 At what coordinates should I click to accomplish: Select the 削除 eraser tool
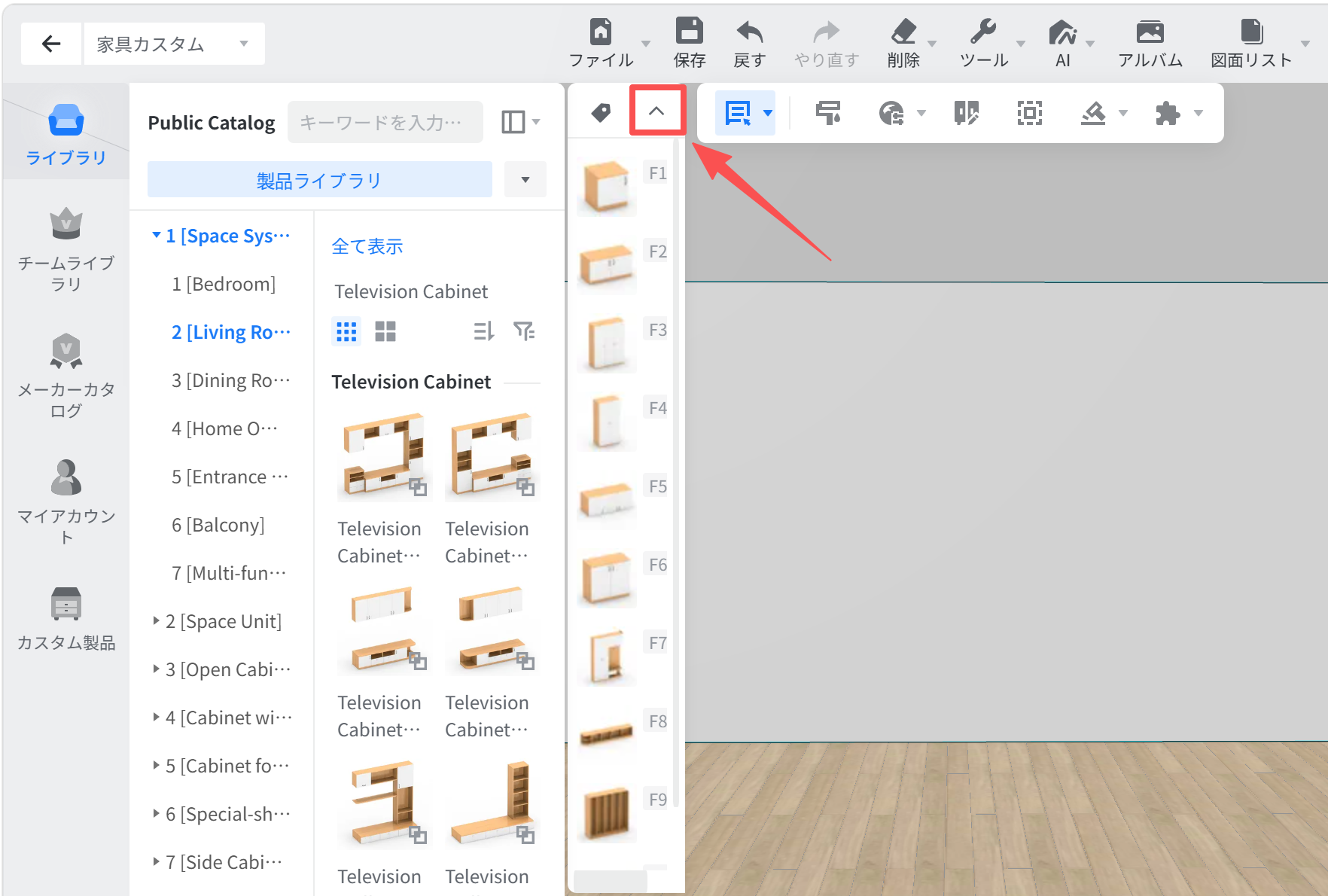pyautogui.click(x=903, y=43)
